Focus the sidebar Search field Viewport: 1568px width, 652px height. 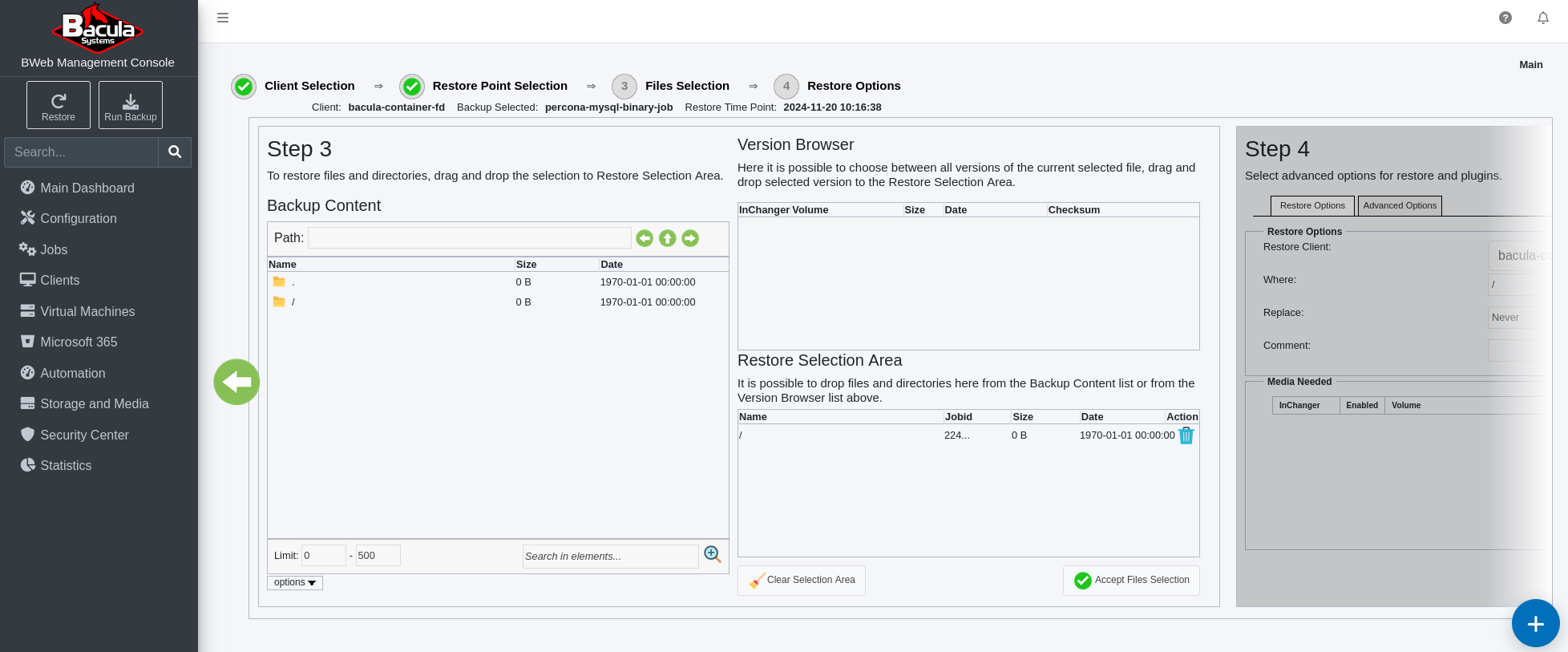[82, 152]
